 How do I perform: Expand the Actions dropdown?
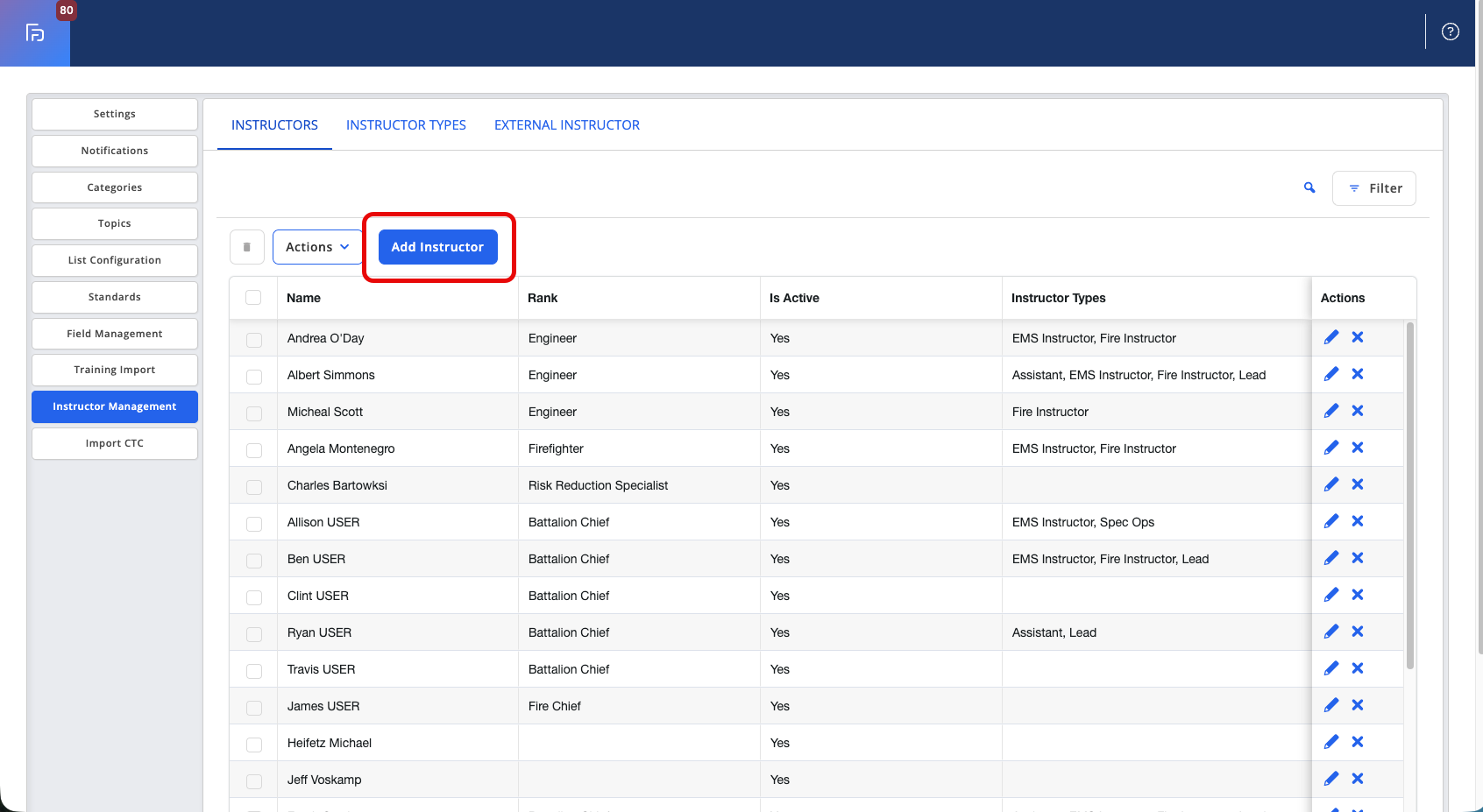[317, 247]
